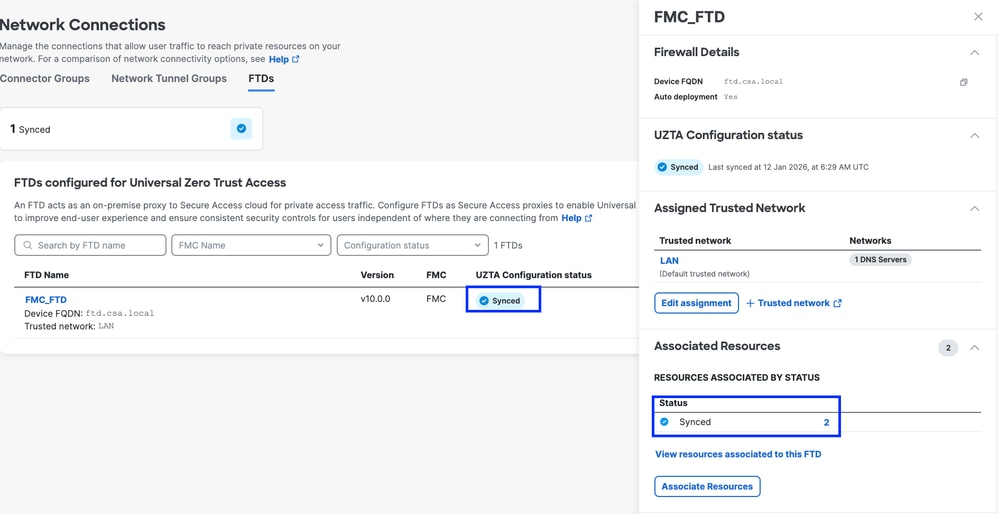
Task: Collapse the Assigned Trusted Network section
Action: 974,209
